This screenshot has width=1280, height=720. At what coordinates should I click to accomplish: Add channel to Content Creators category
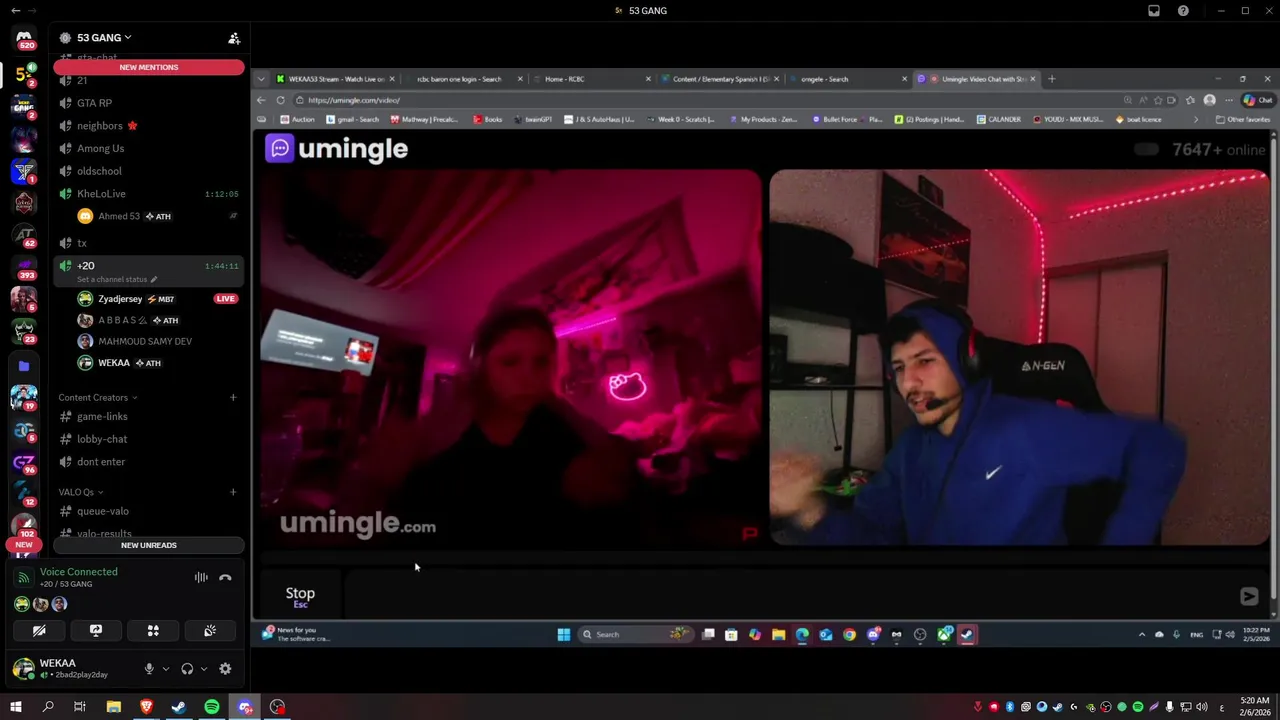[x=233, y=397]
